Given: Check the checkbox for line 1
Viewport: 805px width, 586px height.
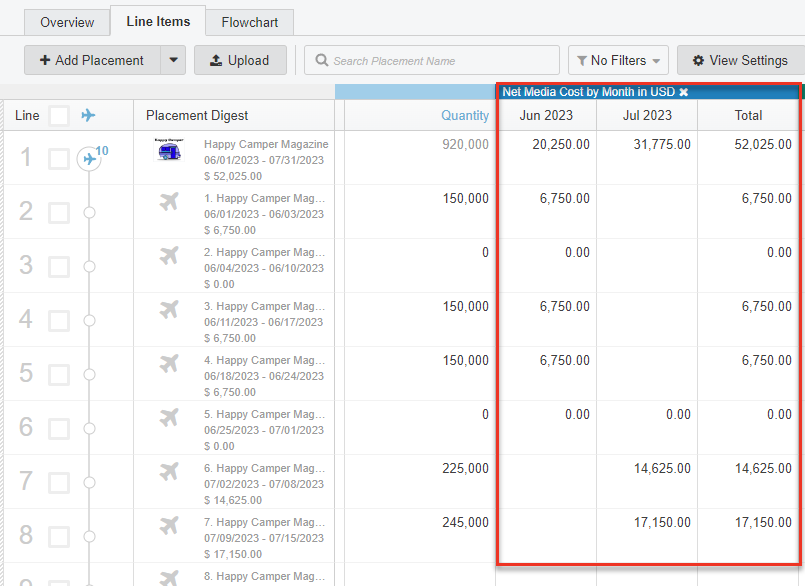Looking at the screenshot, I should pyautogui.click(x=59, y=158).
